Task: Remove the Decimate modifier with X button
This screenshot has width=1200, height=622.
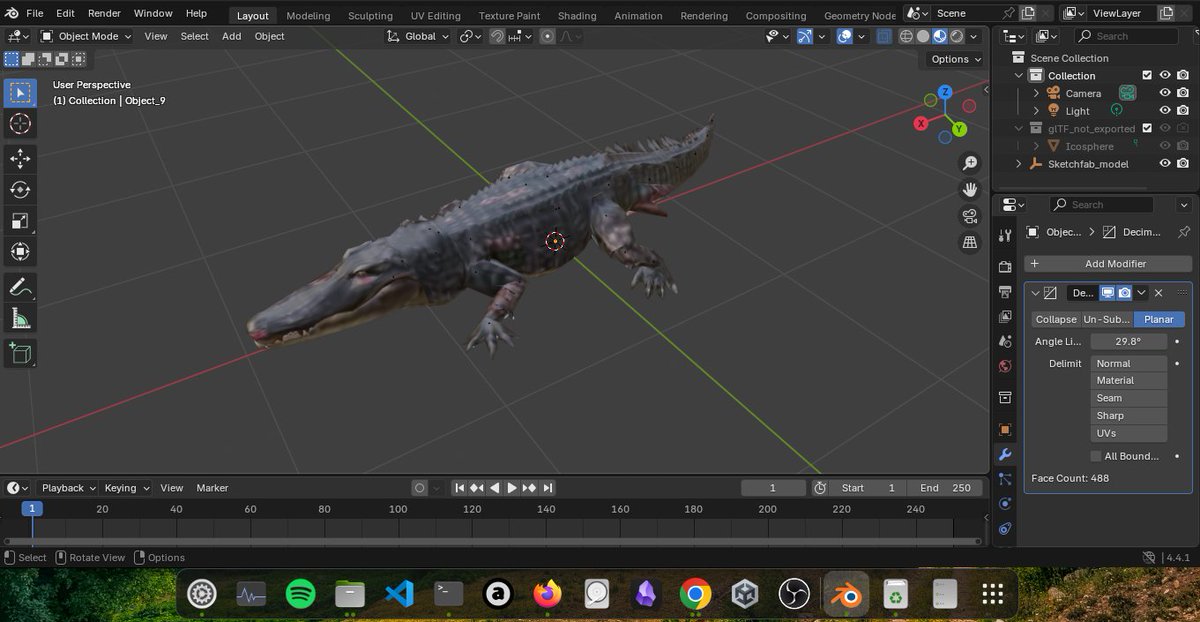Action: (x=1158, y=293)
